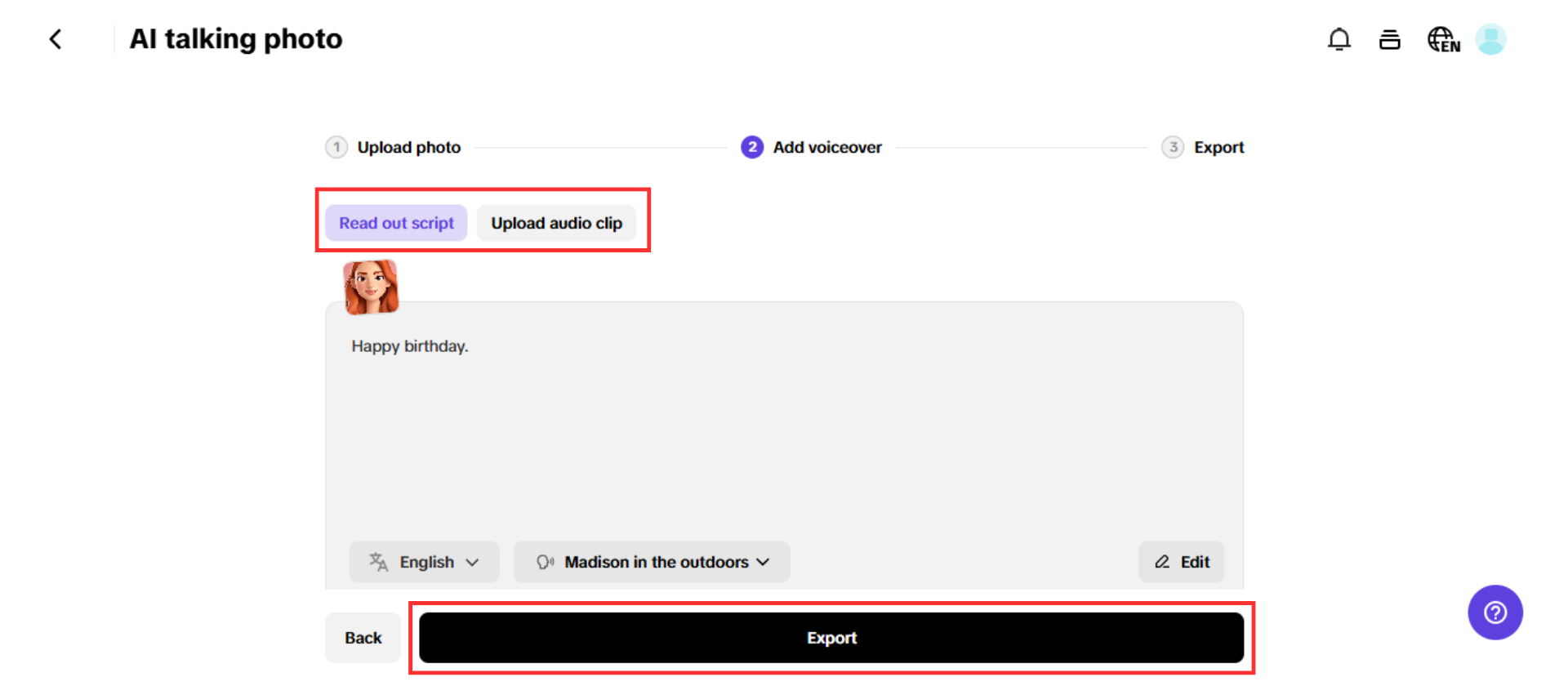Select the Read out script tab

(x=396, y=223)
